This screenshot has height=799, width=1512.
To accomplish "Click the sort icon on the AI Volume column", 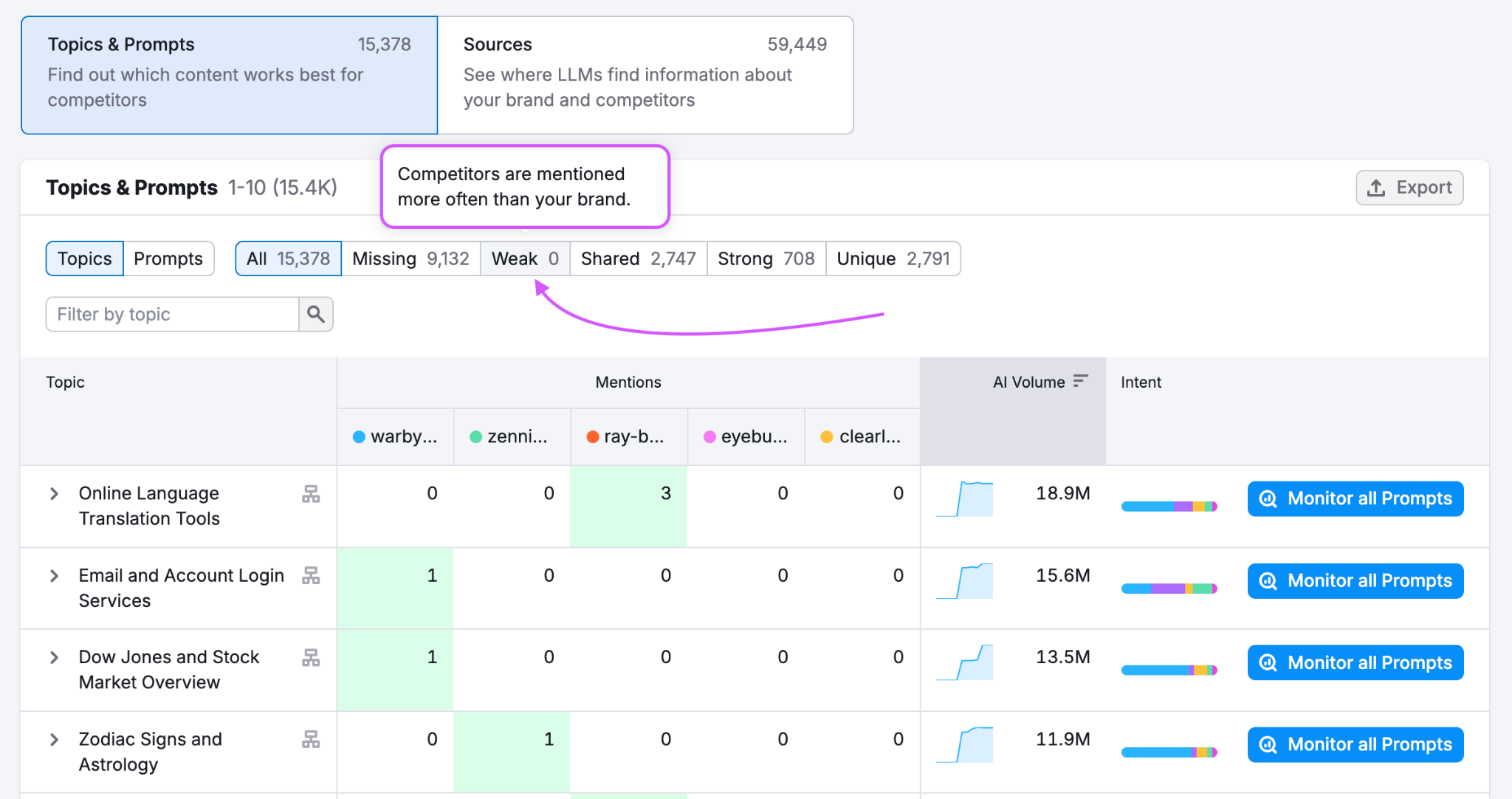I will click(x=1081, y=382).
